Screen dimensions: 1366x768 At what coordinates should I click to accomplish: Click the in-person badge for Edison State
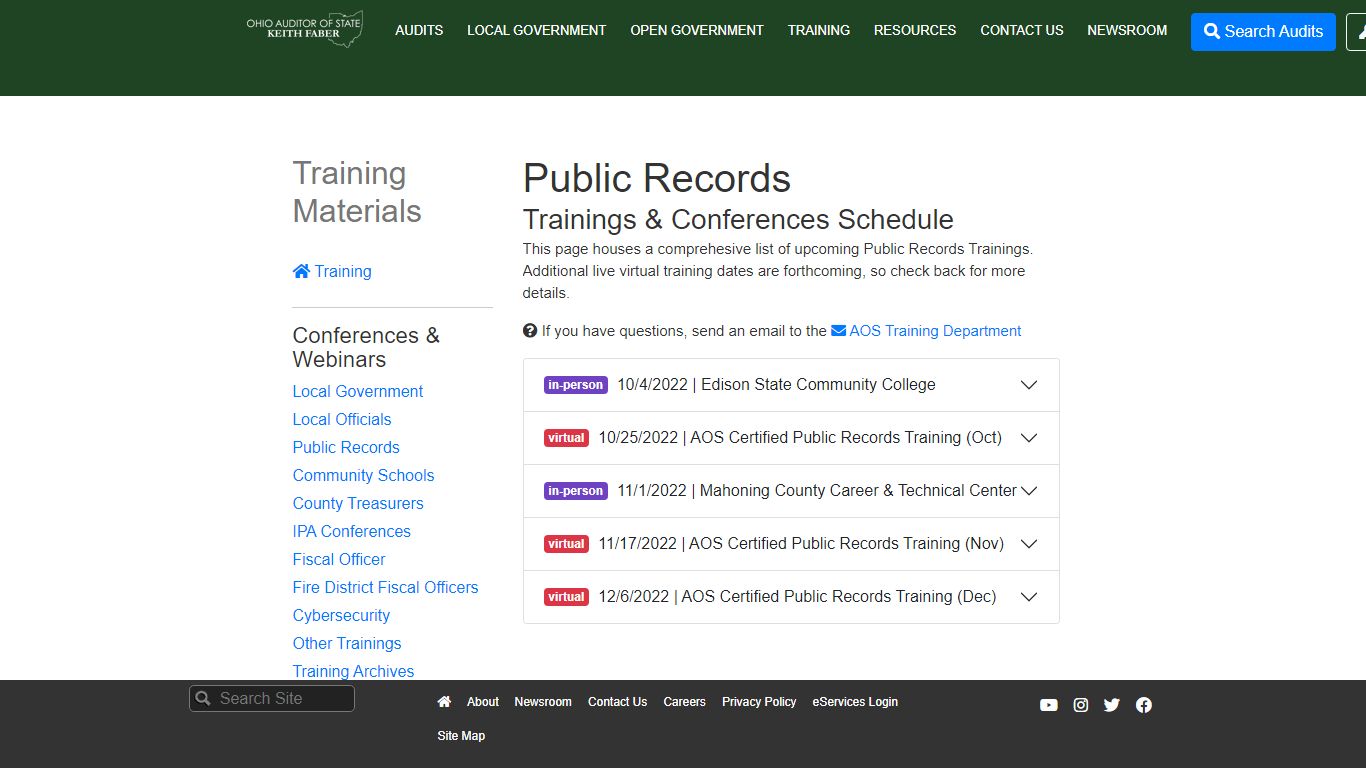576,385
